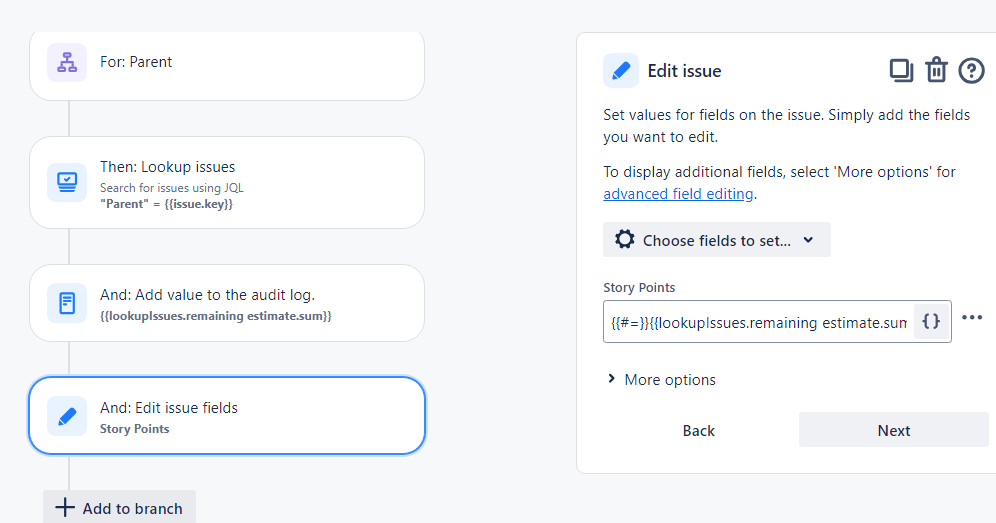Click the dropdown chevron in Choose fields

808,240
